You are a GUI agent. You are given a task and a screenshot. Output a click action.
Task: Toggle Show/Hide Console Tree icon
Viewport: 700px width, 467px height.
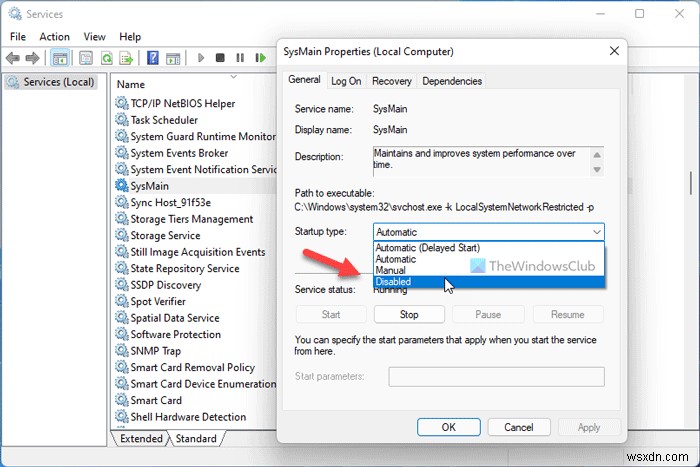point(60,58)
